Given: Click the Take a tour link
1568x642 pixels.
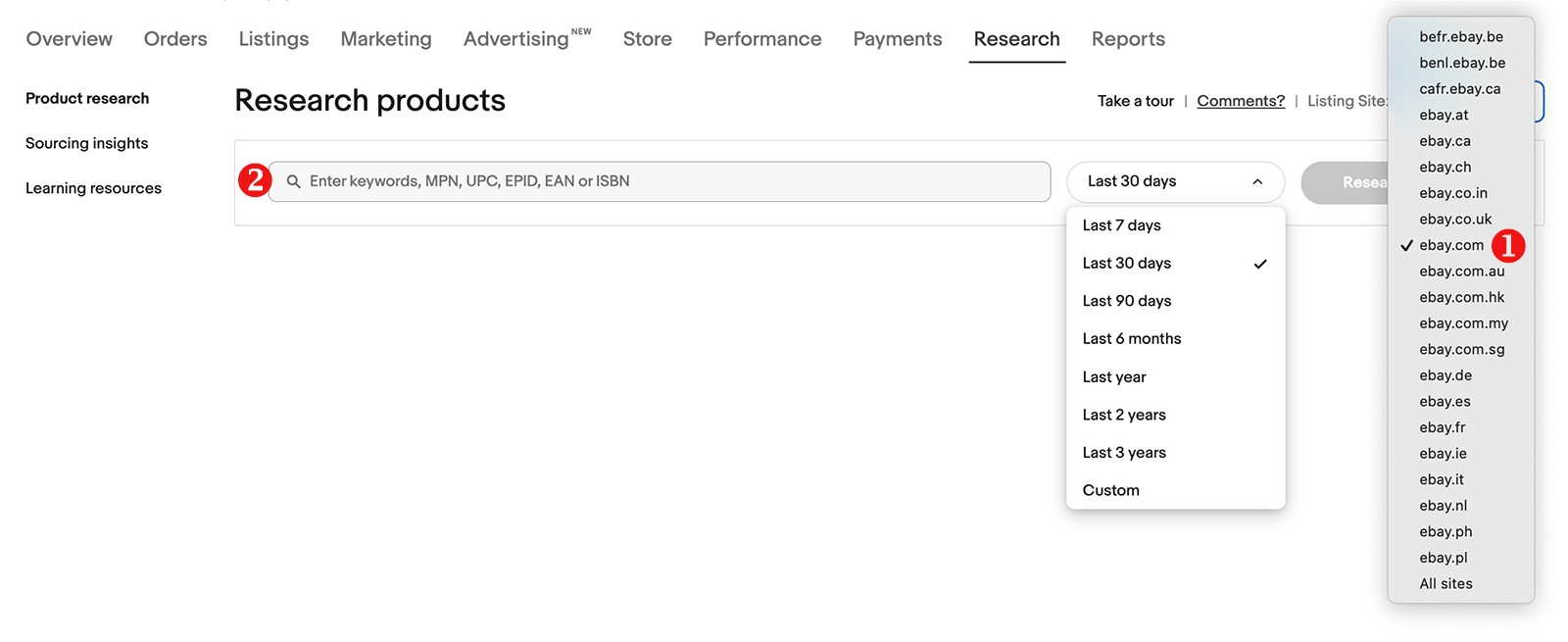Looking at the screenshot, I should 1136,101.
